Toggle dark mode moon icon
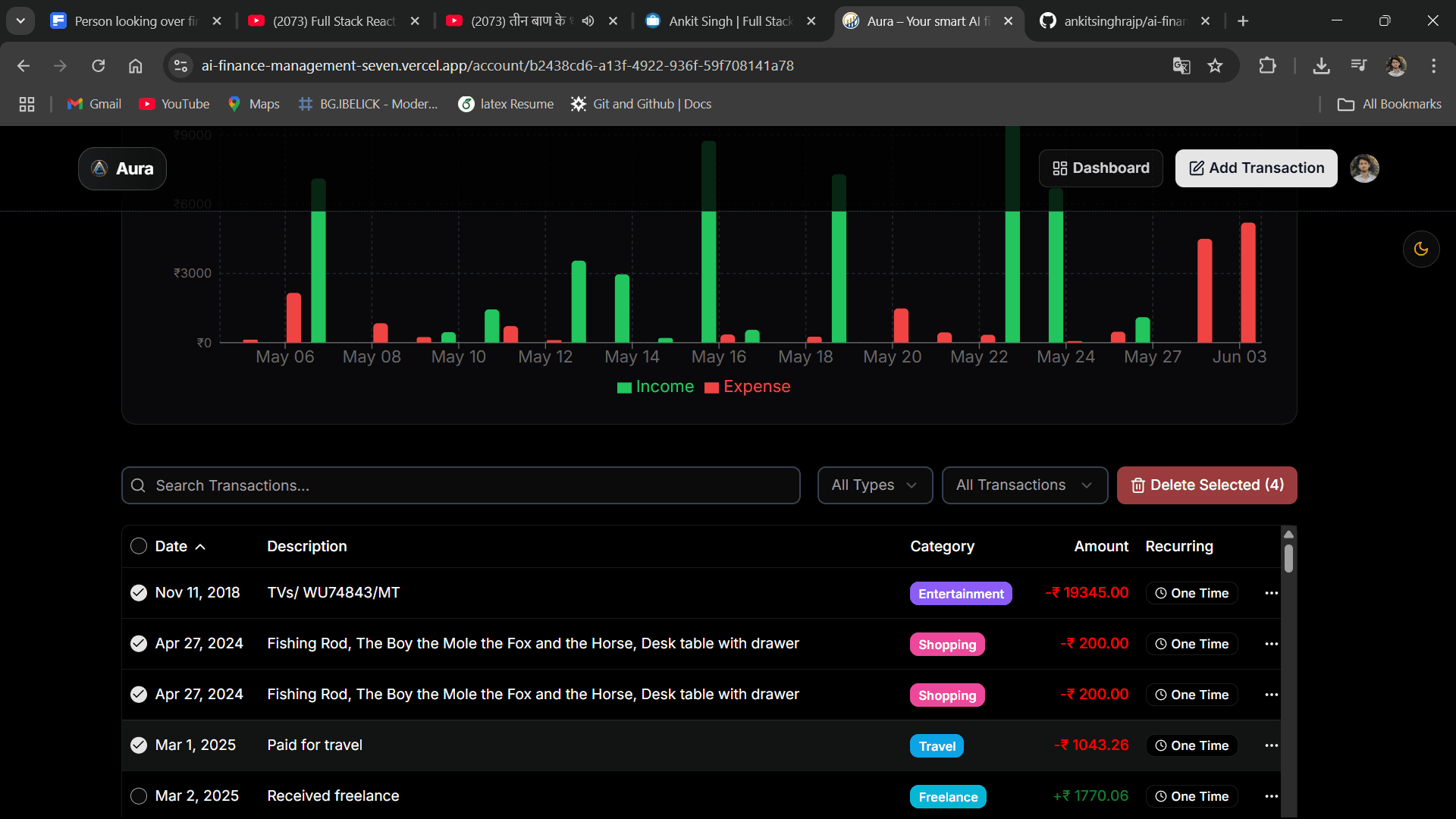The width and height of the screenshot is (1456, 819). pyautogui.click(x=1421, y=249)
